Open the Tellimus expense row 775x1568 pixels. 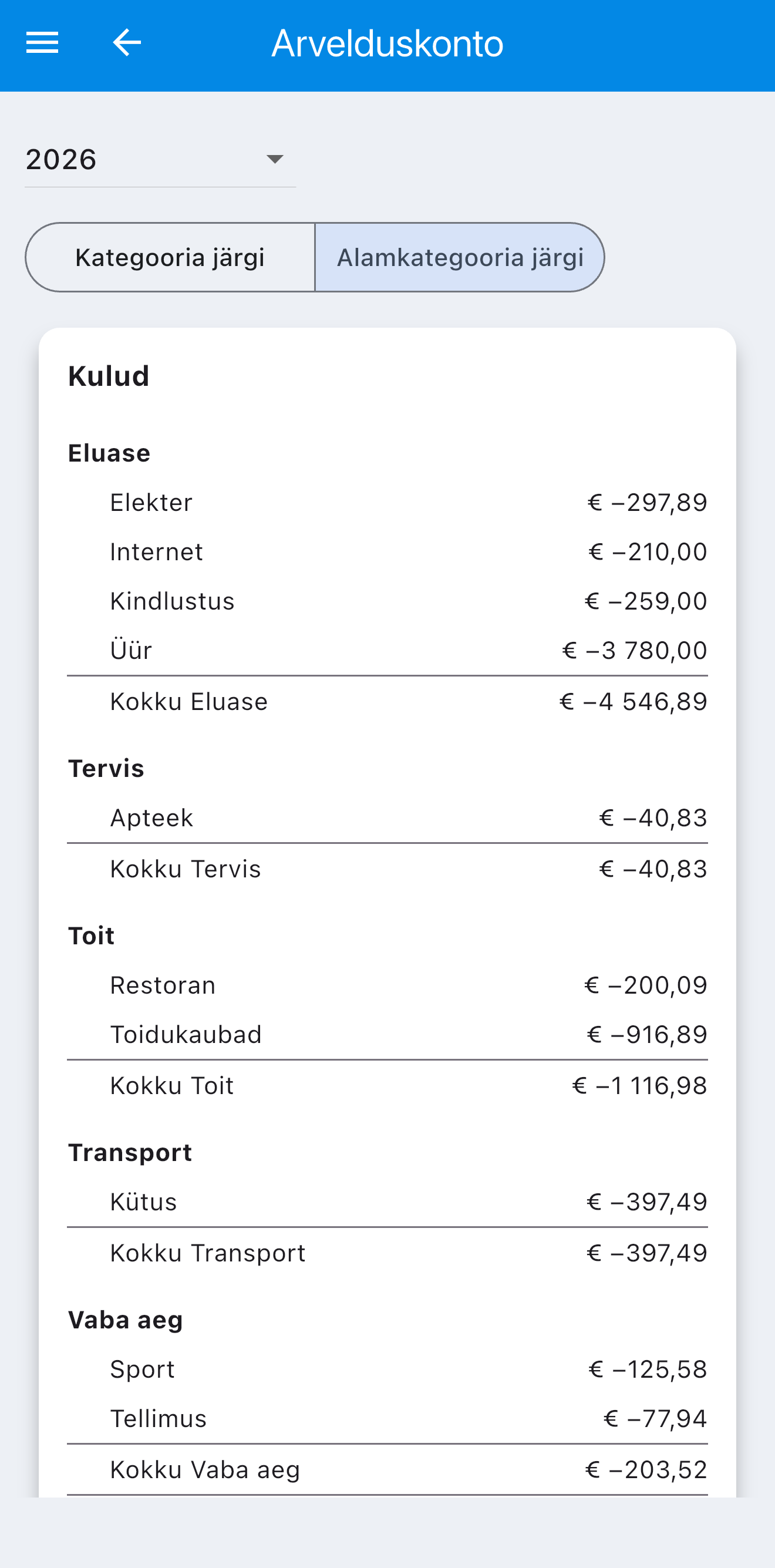[x=387, y=1419]
